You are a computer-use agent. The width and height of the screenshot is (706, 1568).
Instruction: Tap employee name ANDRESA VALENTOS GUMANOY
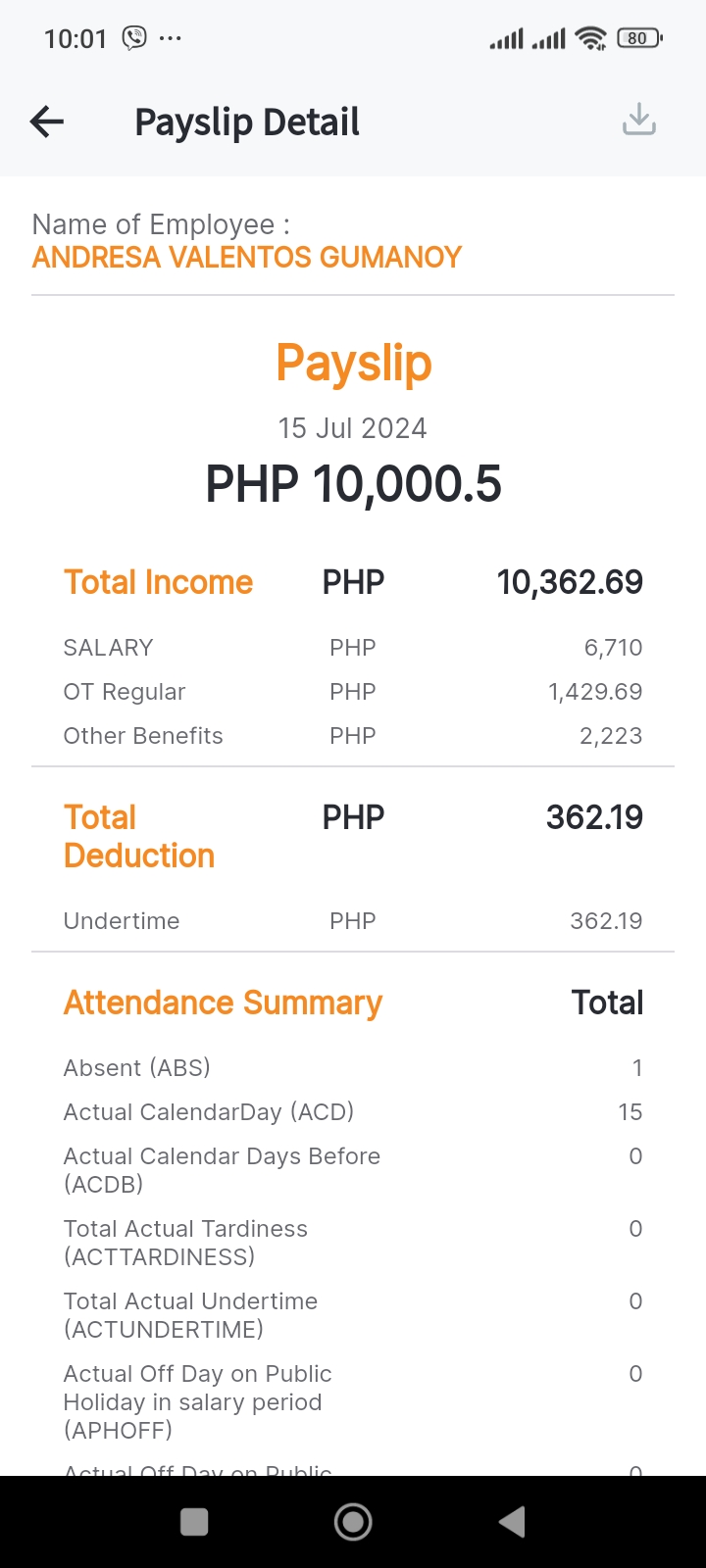pos(247,258)
